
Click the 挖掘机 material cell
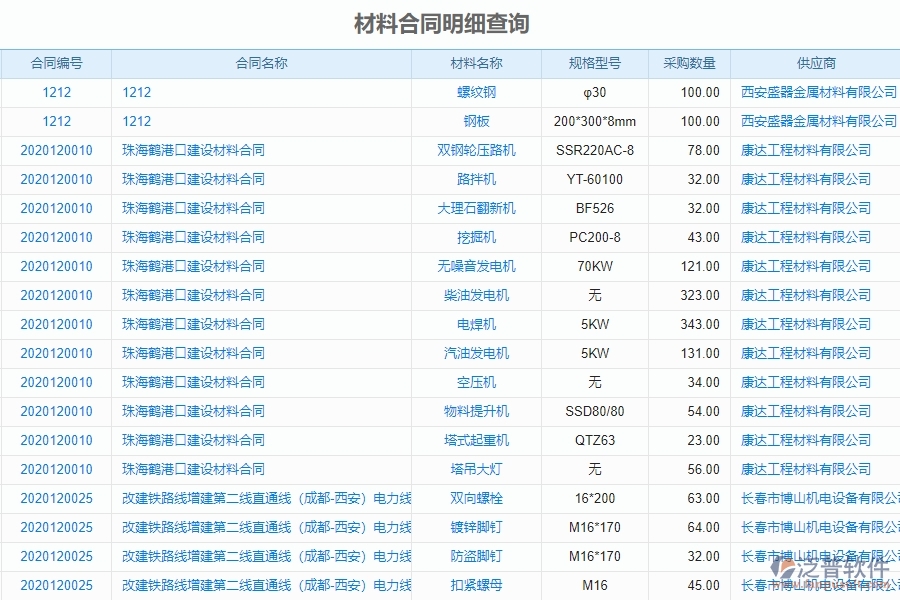(x=477, y=237)
